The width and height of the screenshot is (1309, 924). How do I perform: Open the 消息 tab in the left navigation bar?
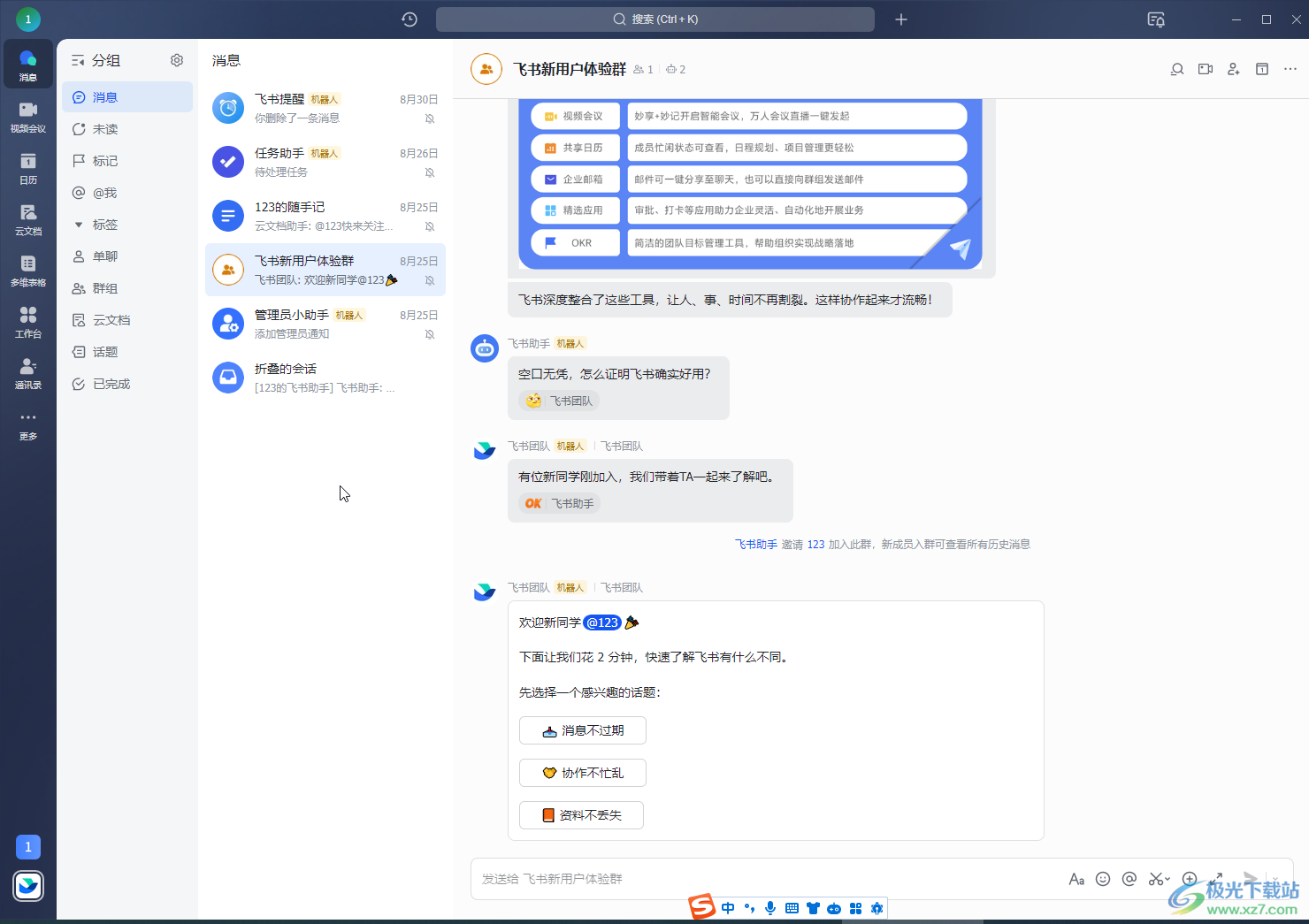coord(28,65)
